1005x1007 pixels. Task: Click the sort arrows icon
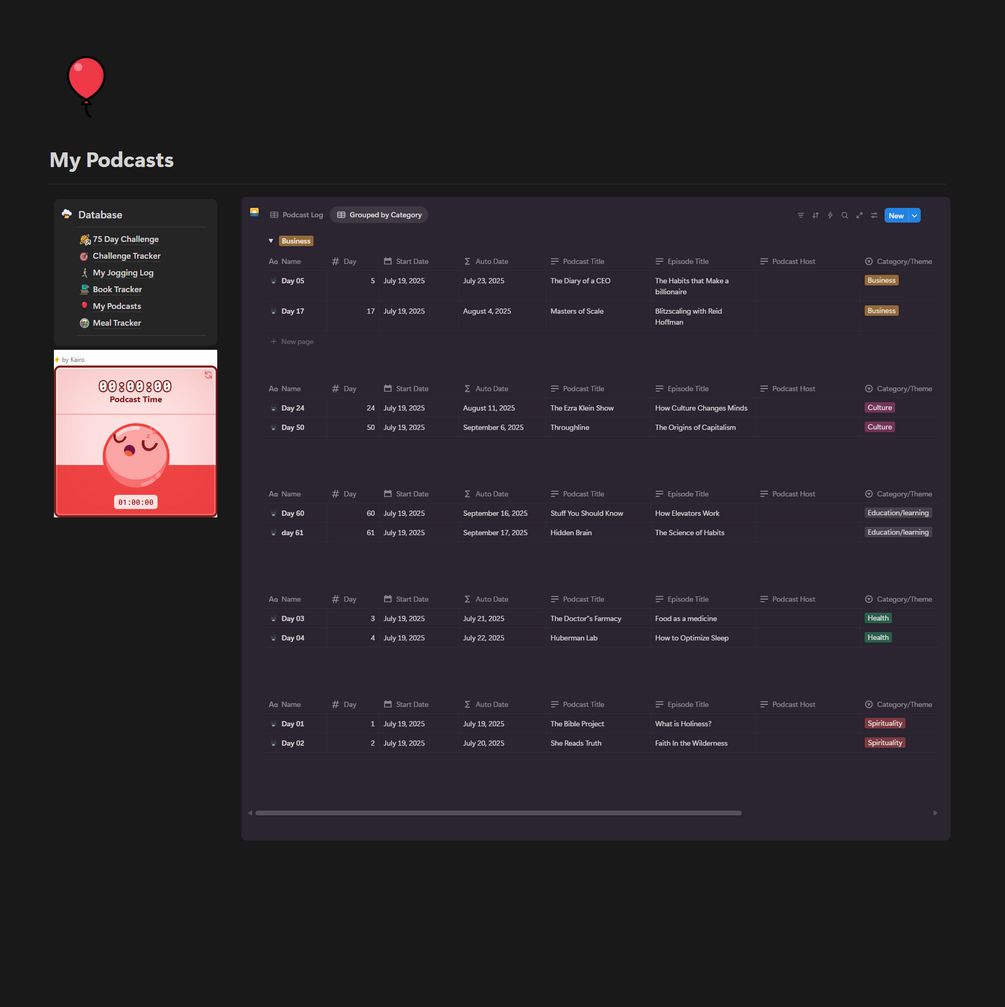(x=815, y=216)
